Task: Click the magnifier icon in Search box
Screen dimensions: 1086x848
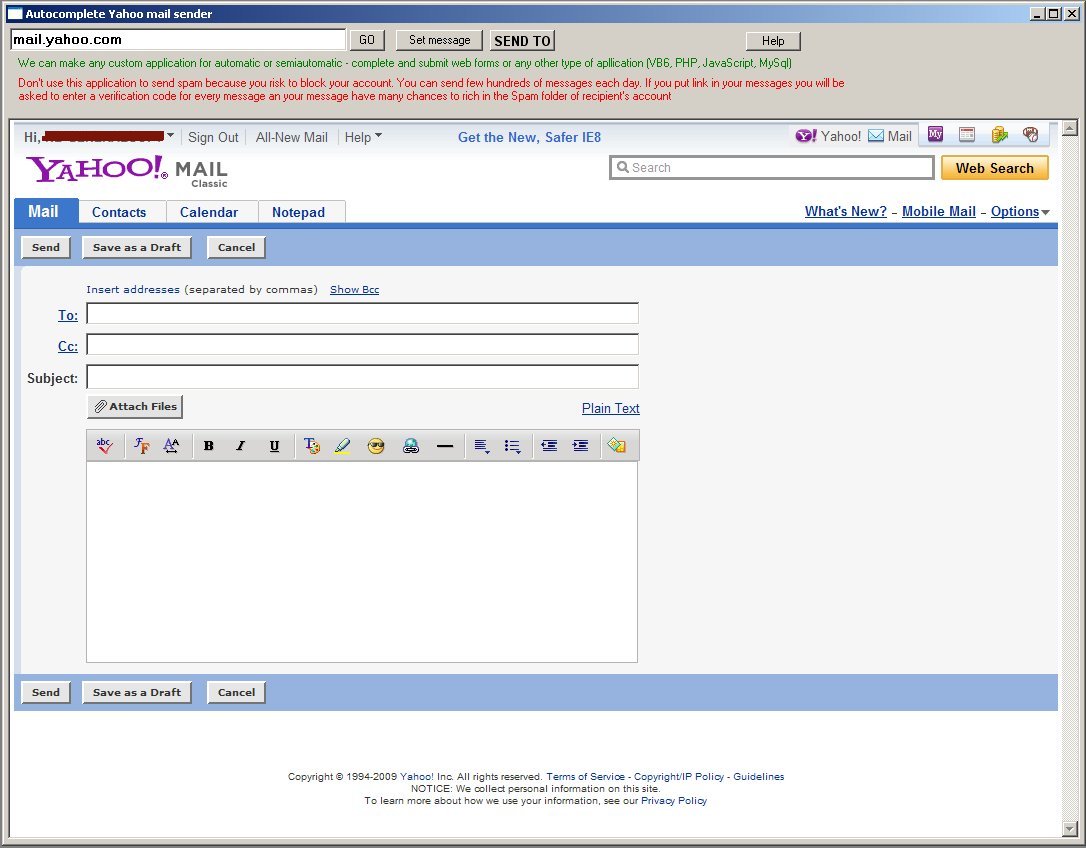Action: pos(623,167)
